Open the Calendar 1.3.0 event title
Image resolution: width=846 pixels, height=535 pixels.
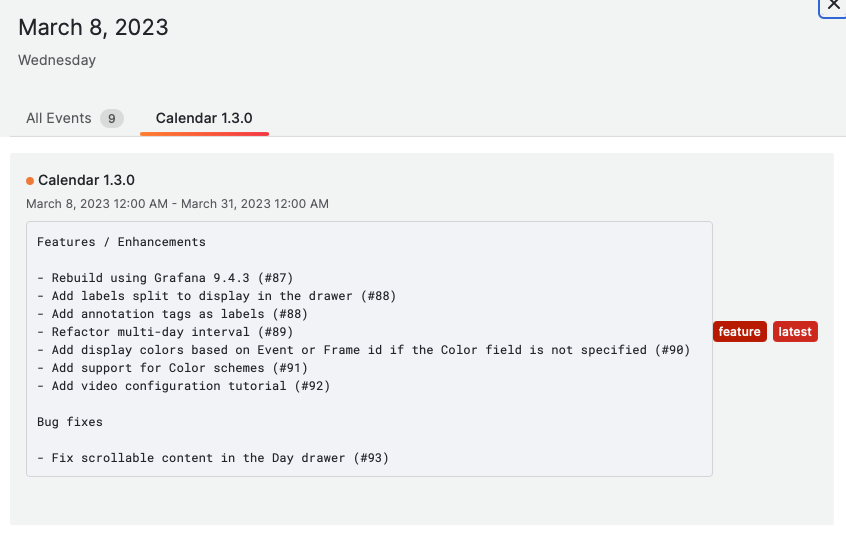tap(86, 180)
